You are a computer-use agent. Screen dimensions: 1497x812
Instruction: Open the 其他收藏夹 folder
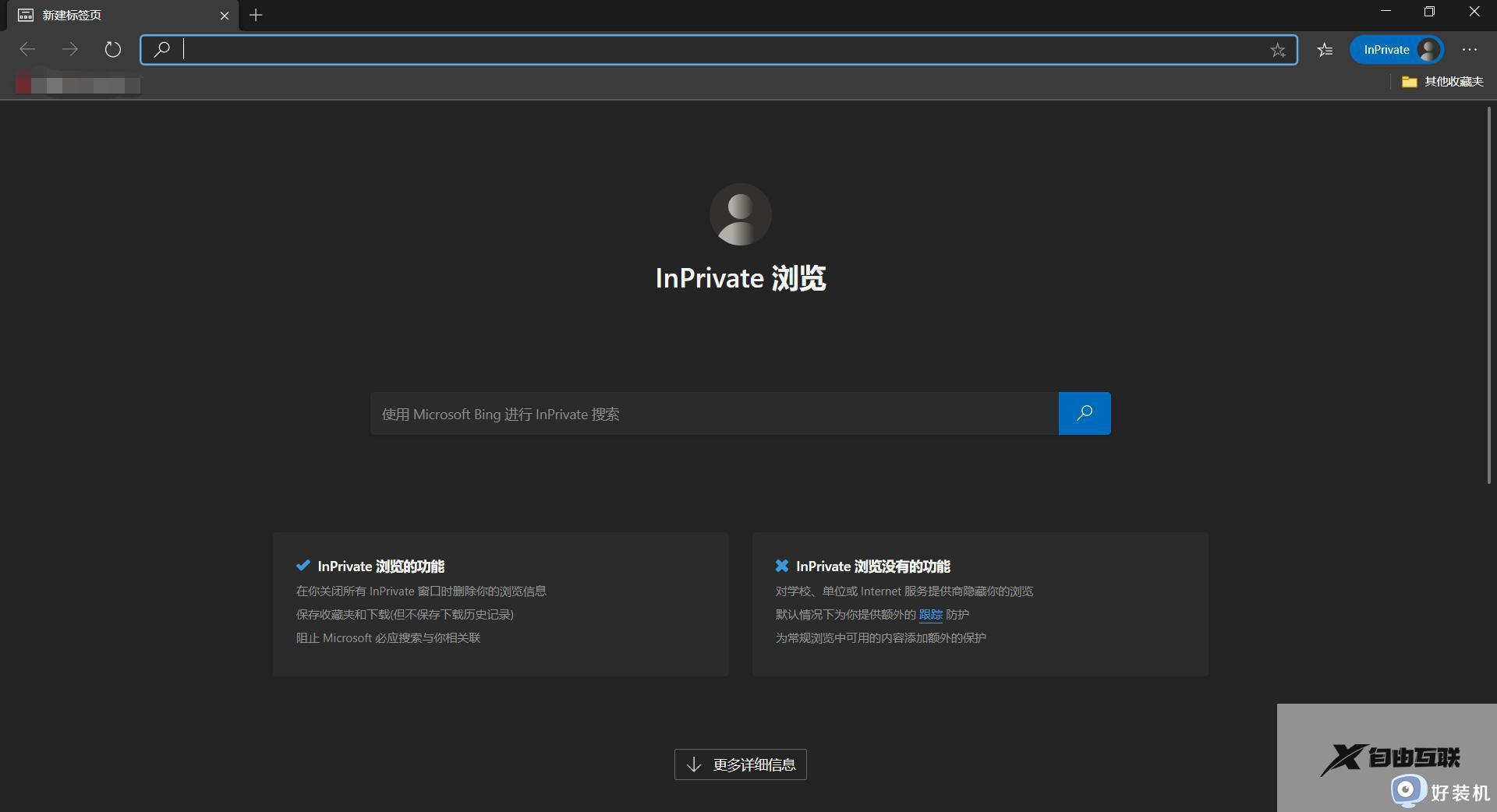pos(1442,81)
